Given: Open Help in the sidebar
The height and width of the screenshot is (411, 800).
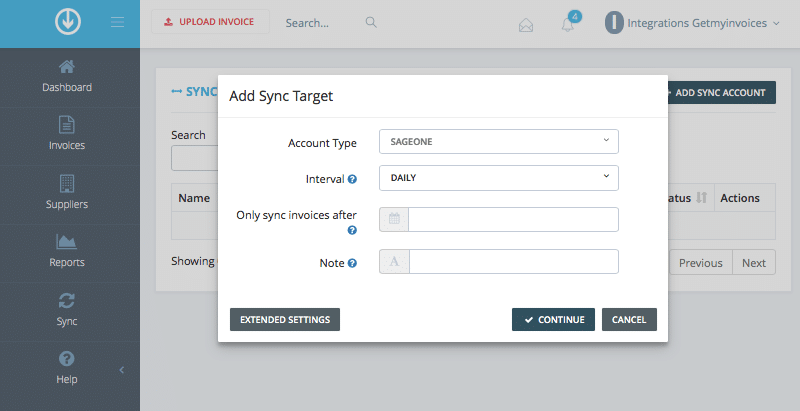Looking at the screenshot, I should coord(67,369).
